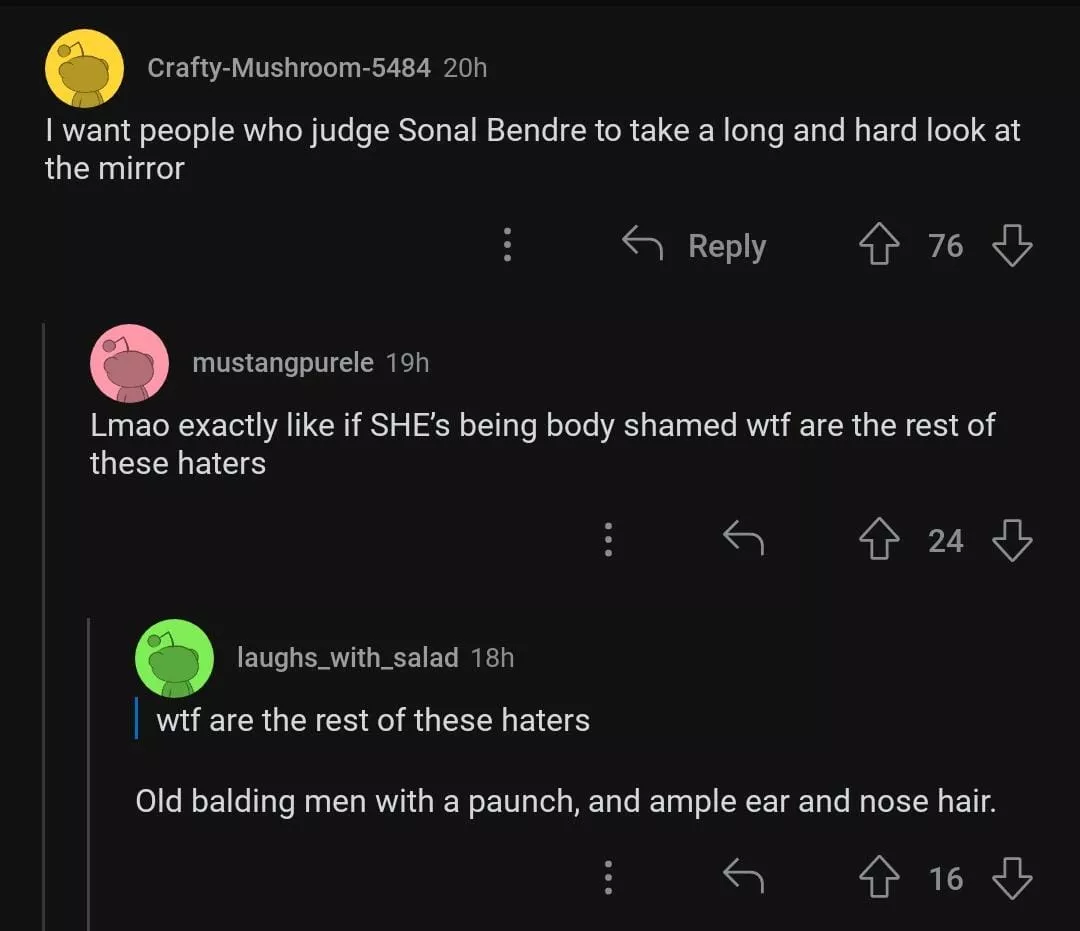The width and height of the screenshot is (1080, 931).
Task: Open mustangpurele's user profile
Action: (x=282, y=363)
